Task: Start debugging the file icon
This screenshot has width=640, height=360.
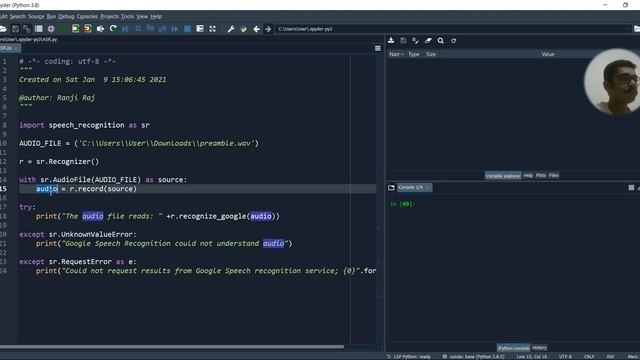Action: [x=125, y=29]
